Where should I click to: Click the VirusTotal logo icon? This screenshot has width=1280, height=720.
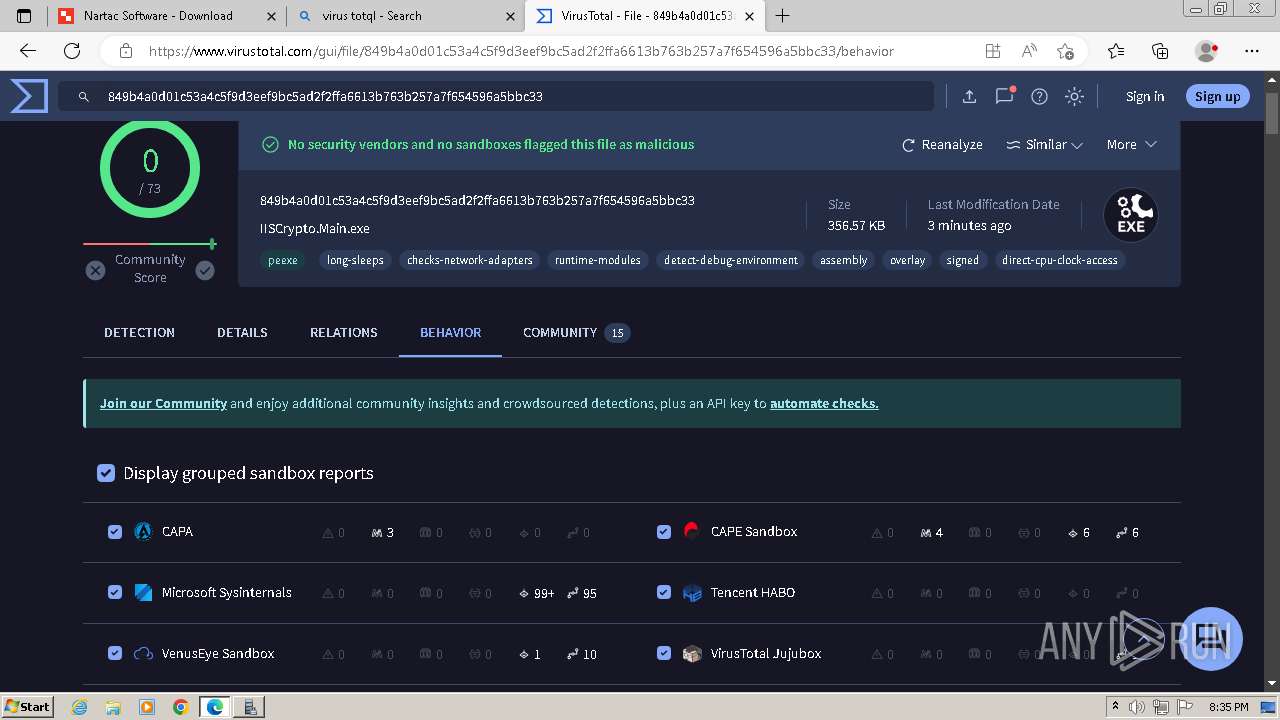point(29,96)
